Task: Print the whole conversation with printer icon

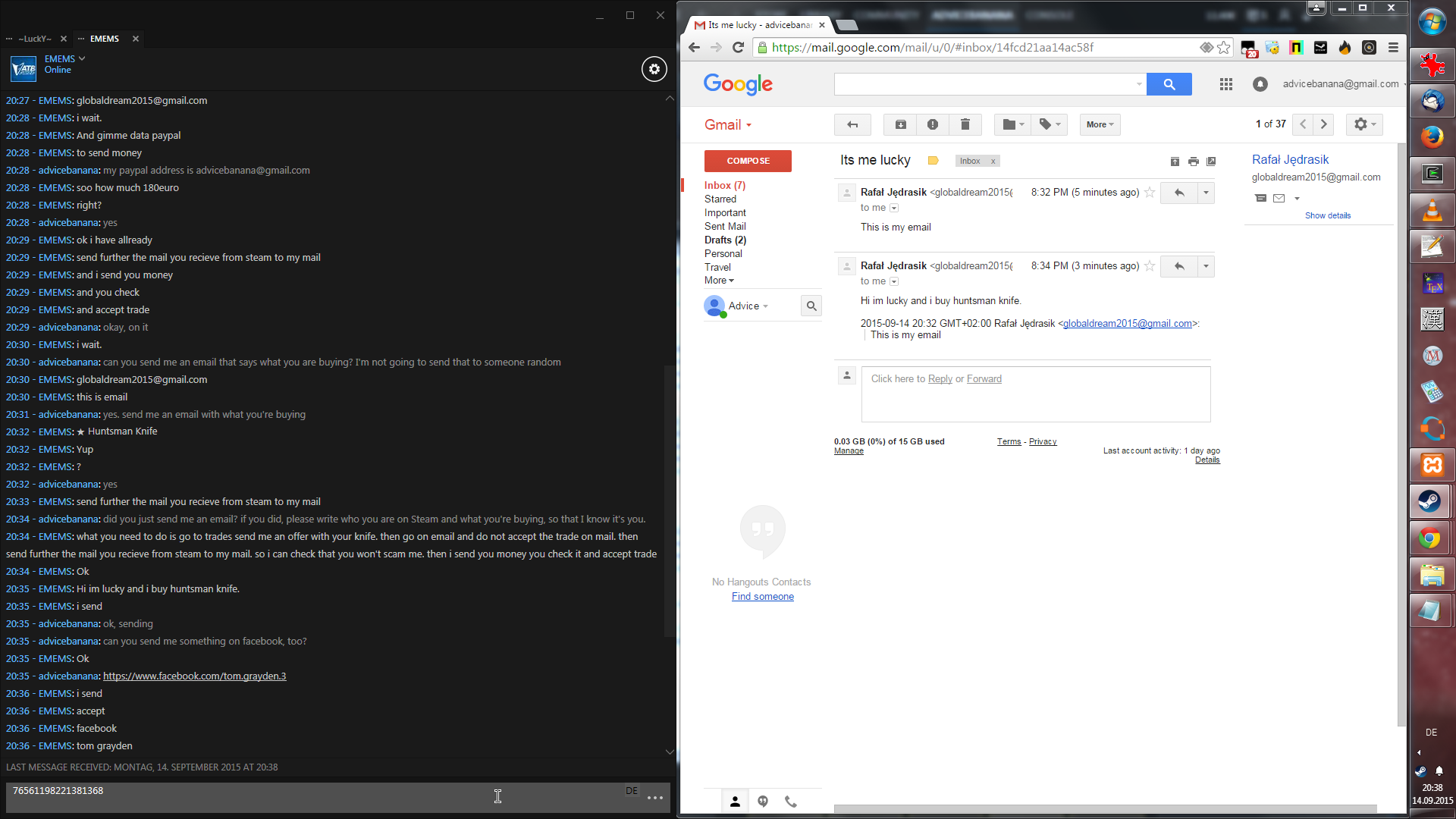Action: pyautogui.click(x=1193, y=162)
